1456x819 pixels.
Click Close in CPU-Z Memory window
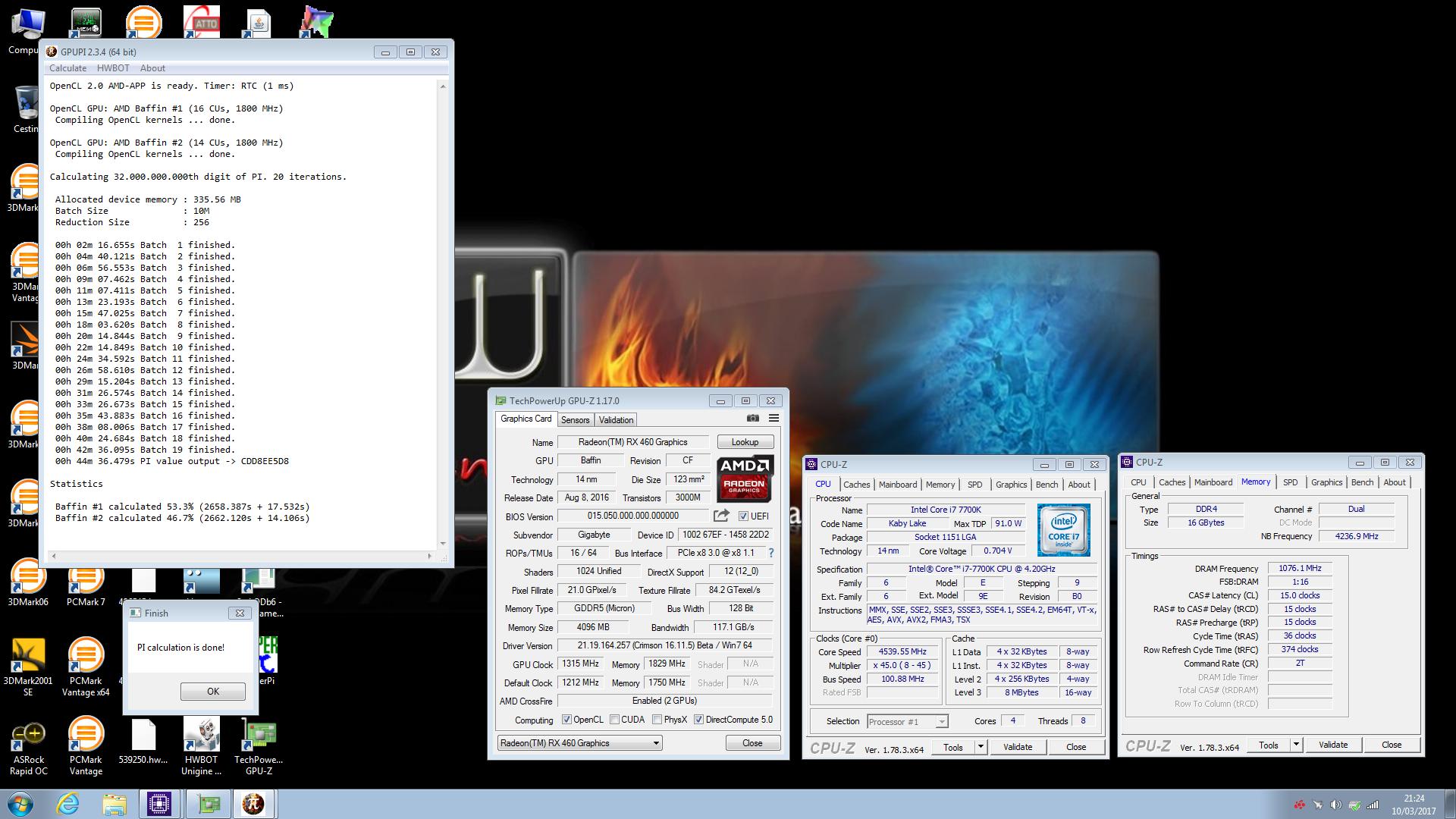pyautogui.click(x=1392, y=745)
